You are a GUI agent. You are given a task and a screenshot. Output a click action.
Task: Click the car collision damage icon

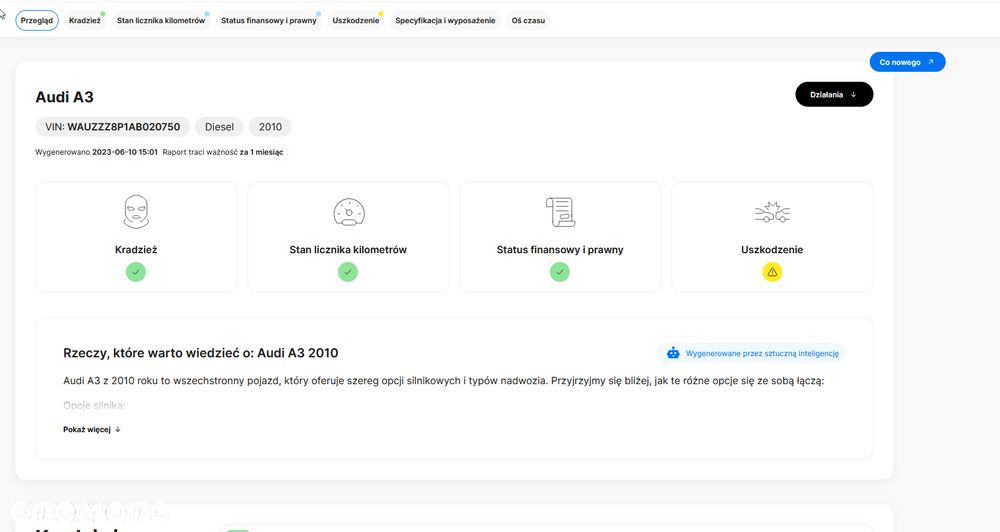click(x=772, y=212)
